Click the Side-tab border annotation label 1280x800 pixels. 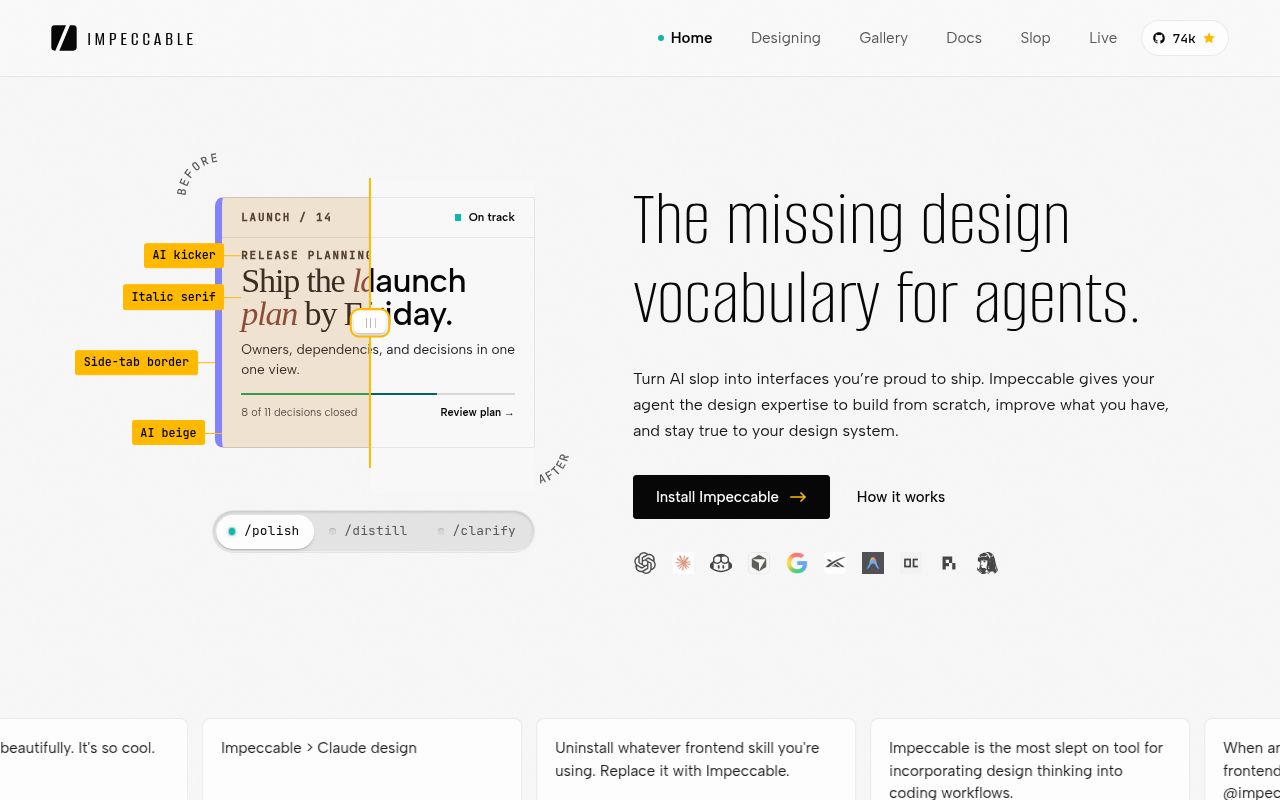(136, 362)
